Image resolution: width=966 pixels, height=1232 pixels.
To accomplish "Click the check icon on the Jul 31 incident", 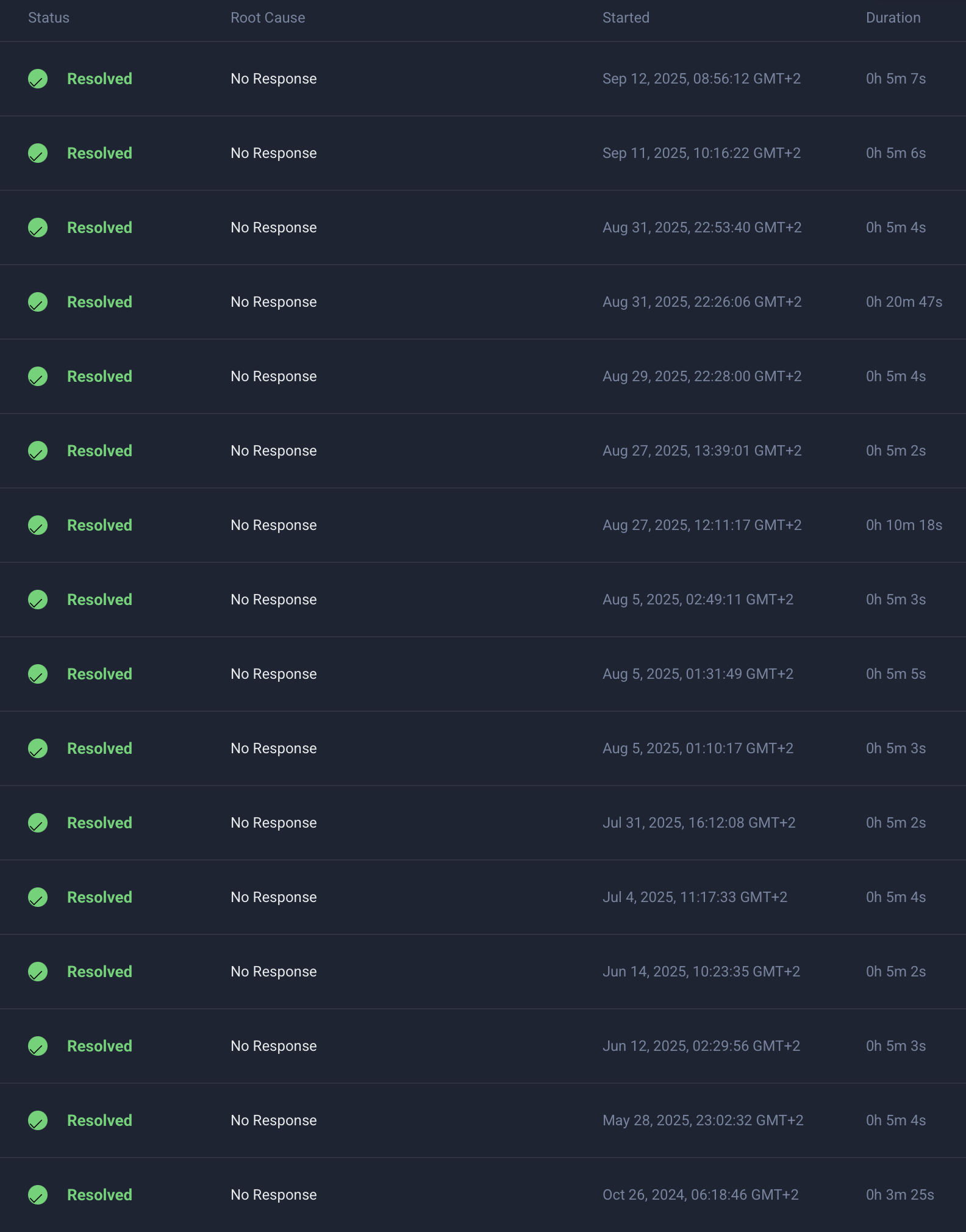I will point(38,823).
